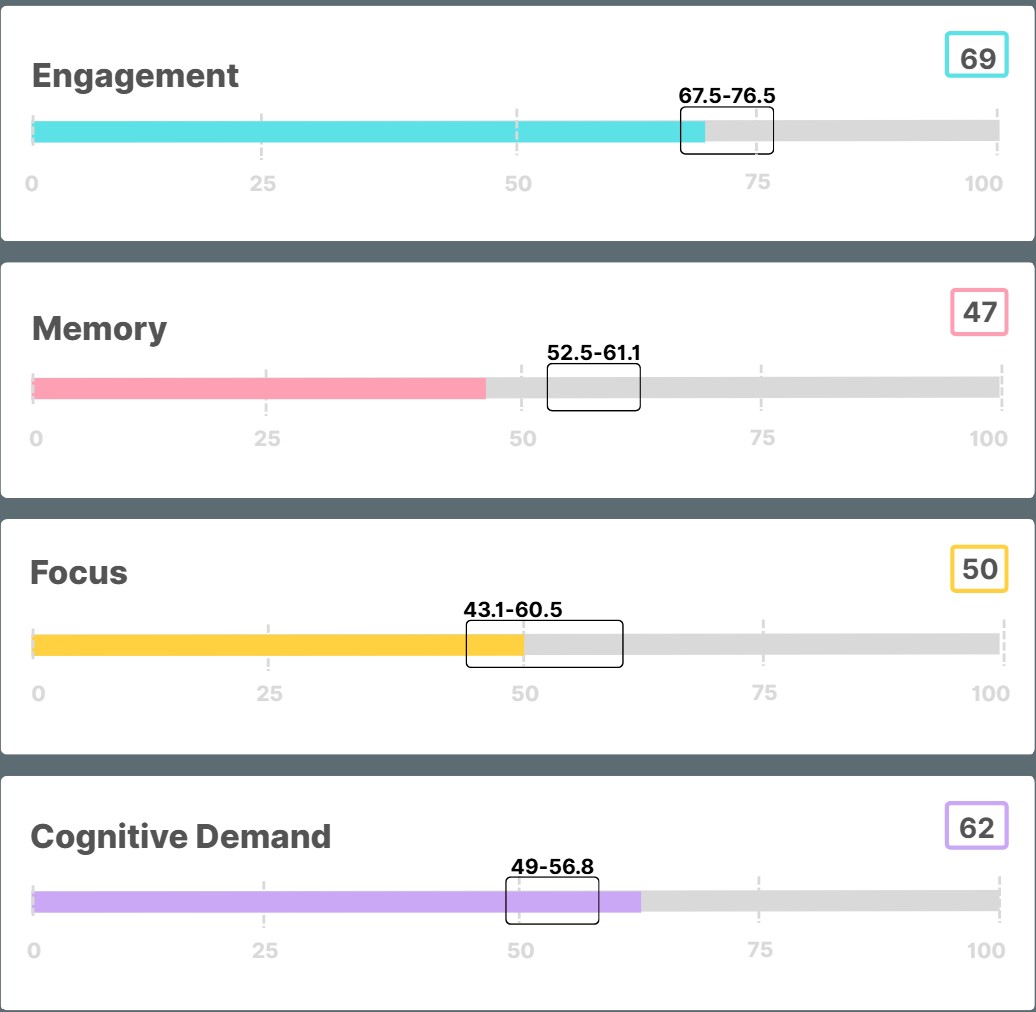Click the 52.5-61.1 range label

click(594, 352)
